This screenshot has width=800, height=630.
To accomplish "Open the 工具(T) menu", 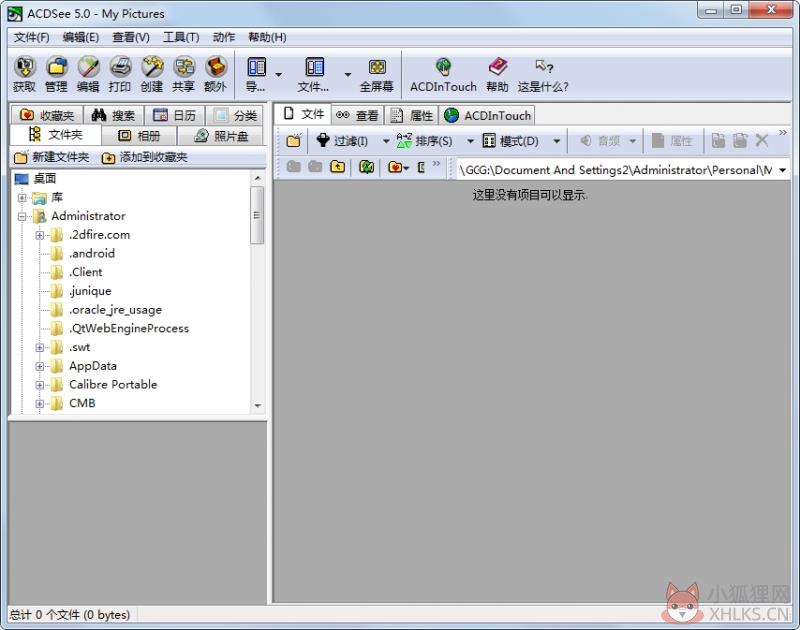I will pyautogui.click(x=181, y=37).
